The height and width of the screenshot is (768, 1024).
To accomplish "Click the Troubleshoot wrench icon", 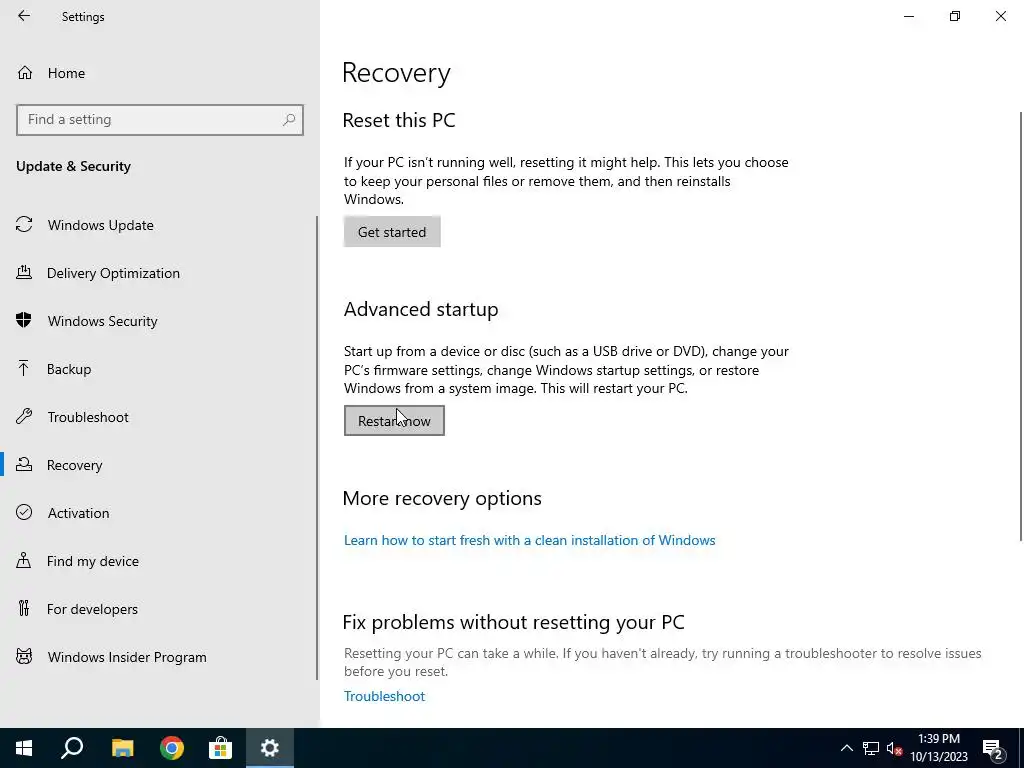I will point(24,416).
